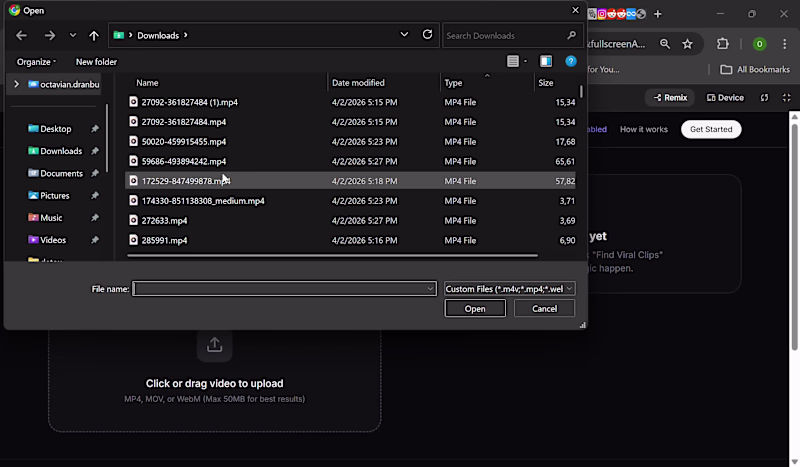Enter fullscreen with the expand icon
Image resolution: width=800 pixels, height=467 pixels.
click(x=787, y=97)
